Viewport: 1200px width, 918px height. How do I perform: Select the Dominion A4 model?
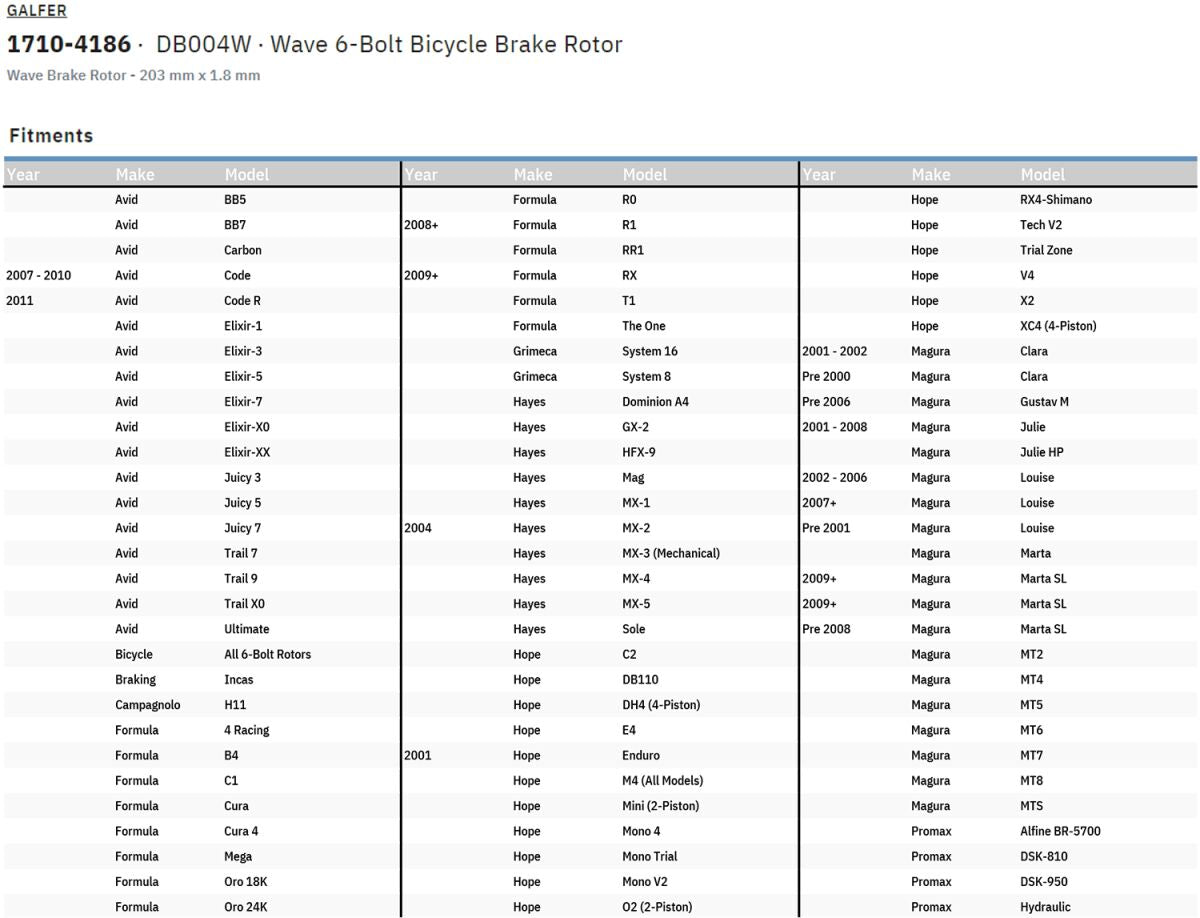click(655, 402)
